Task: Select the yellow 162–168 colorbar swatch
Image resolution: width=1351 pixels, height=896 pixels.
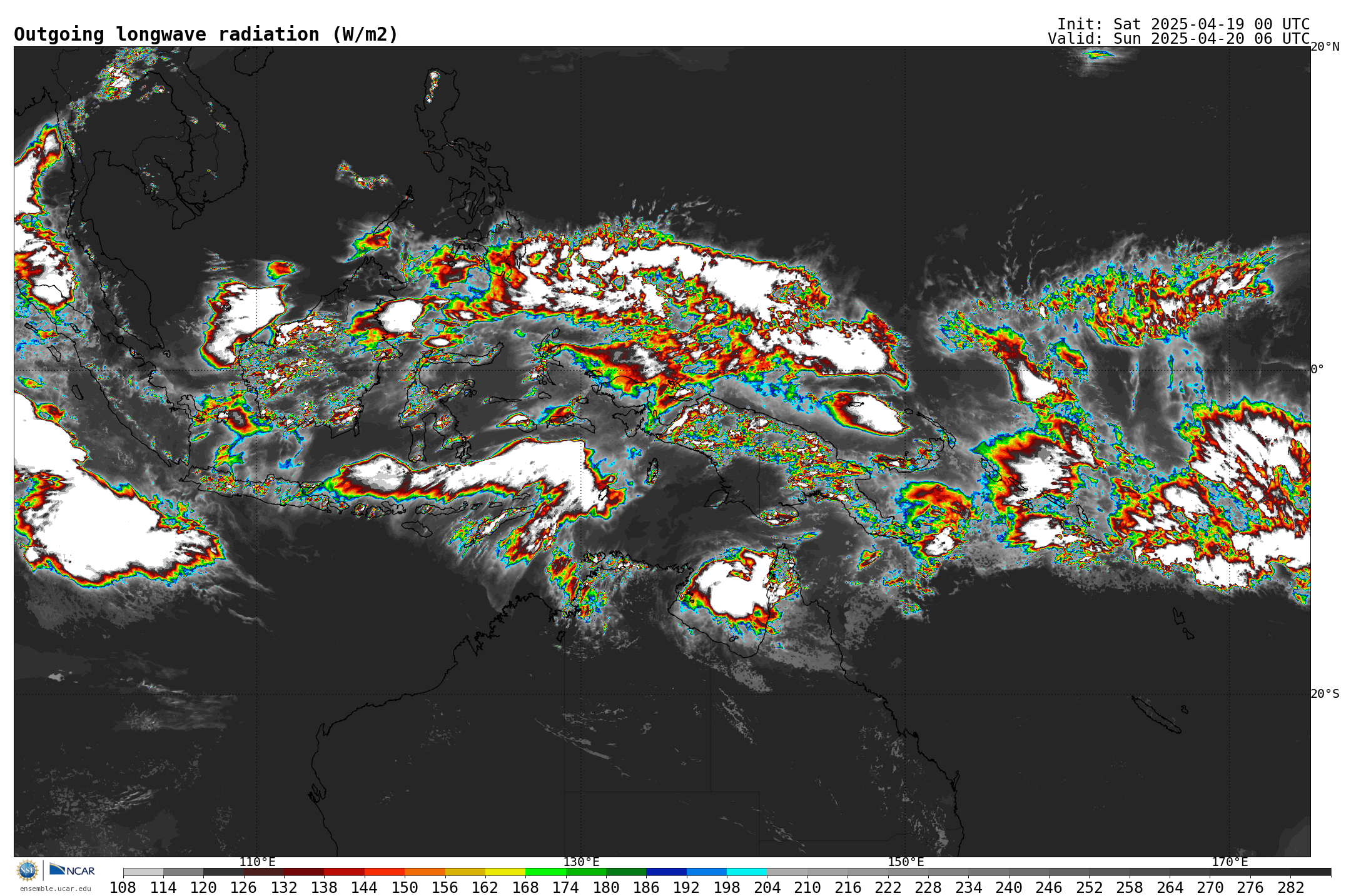Action: pos(505,872)
